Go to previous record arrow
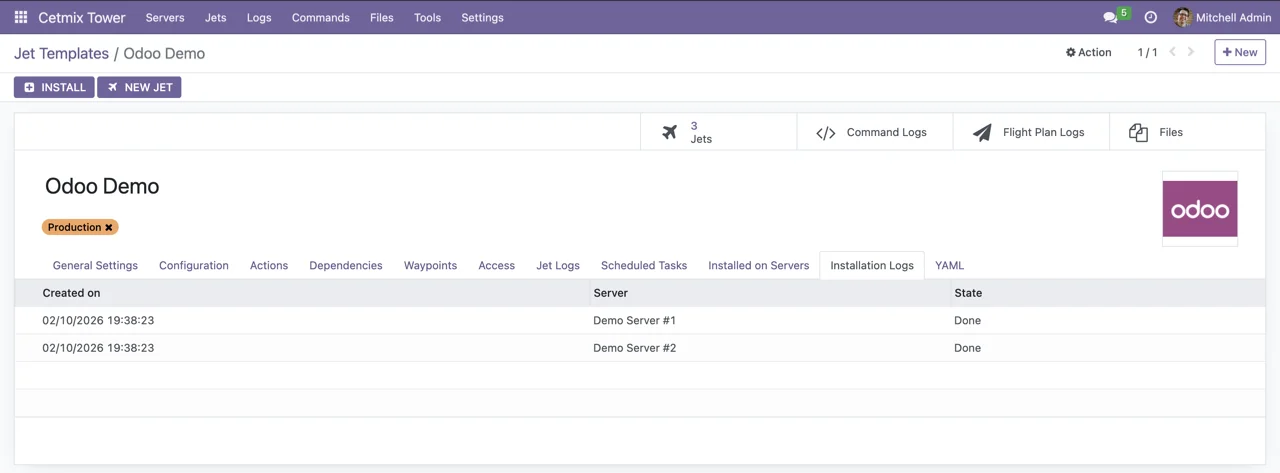The width and height of the screenshot is (1280, 473). (x=1172, y=52)
